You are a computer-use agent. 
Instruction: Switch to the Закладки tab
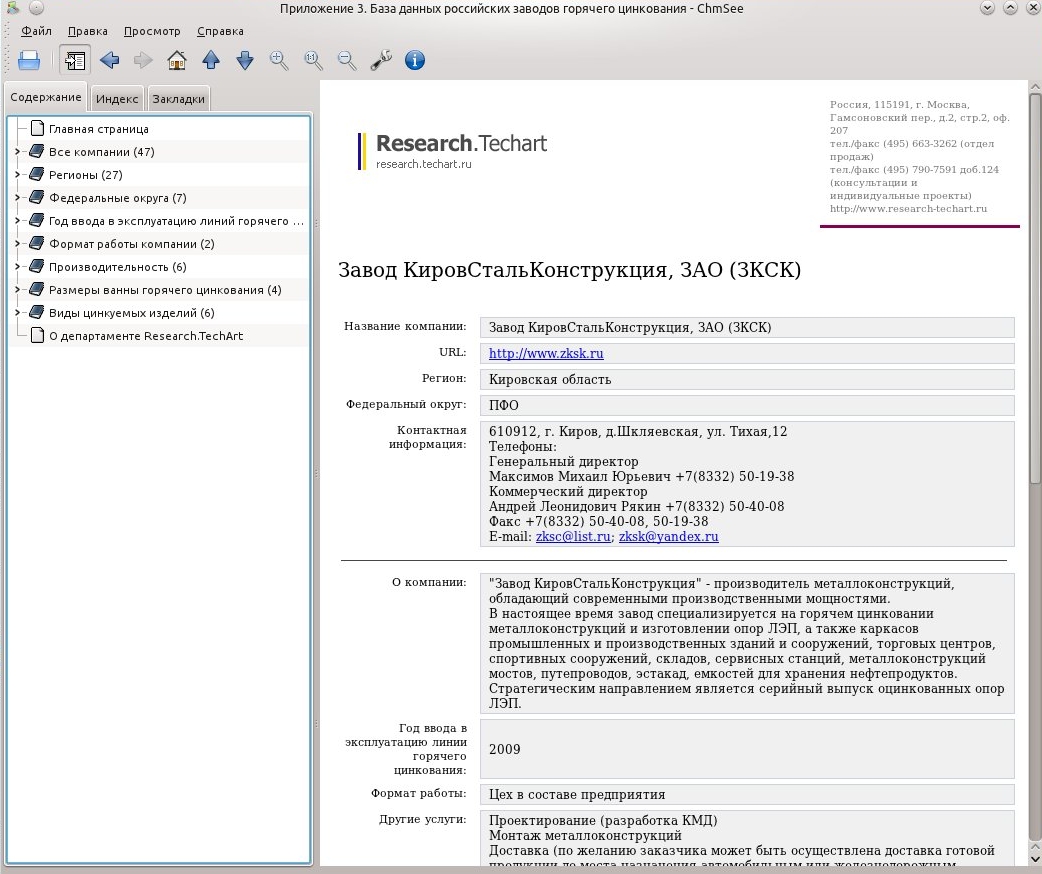click(x=179, y=99)
